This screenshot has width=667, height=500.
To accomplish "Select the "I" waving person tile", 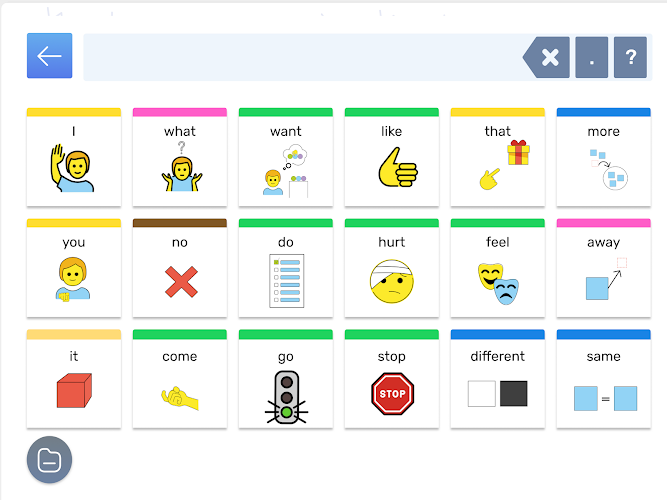I will tap(74, 157).
